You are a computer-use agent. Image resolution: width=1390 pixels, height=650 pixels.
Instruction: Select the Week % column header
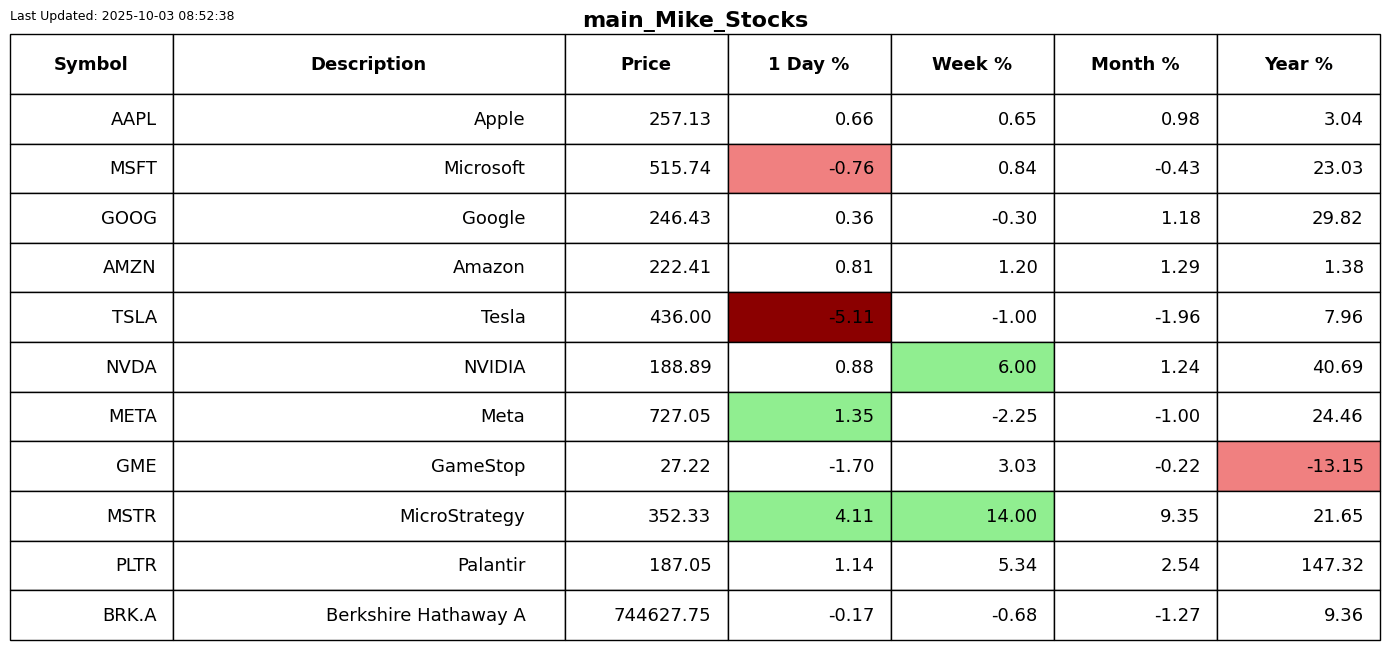pos(972,64)
